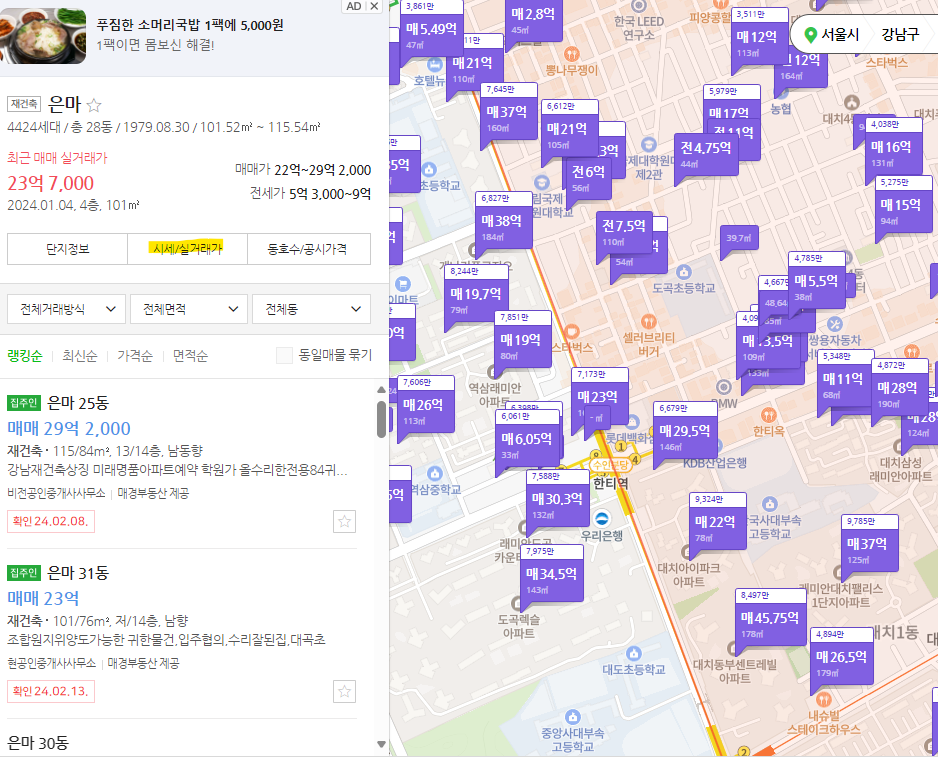938x757 pixels.
Task: Click recent sale price 23억 7,000
Action: 51,183
